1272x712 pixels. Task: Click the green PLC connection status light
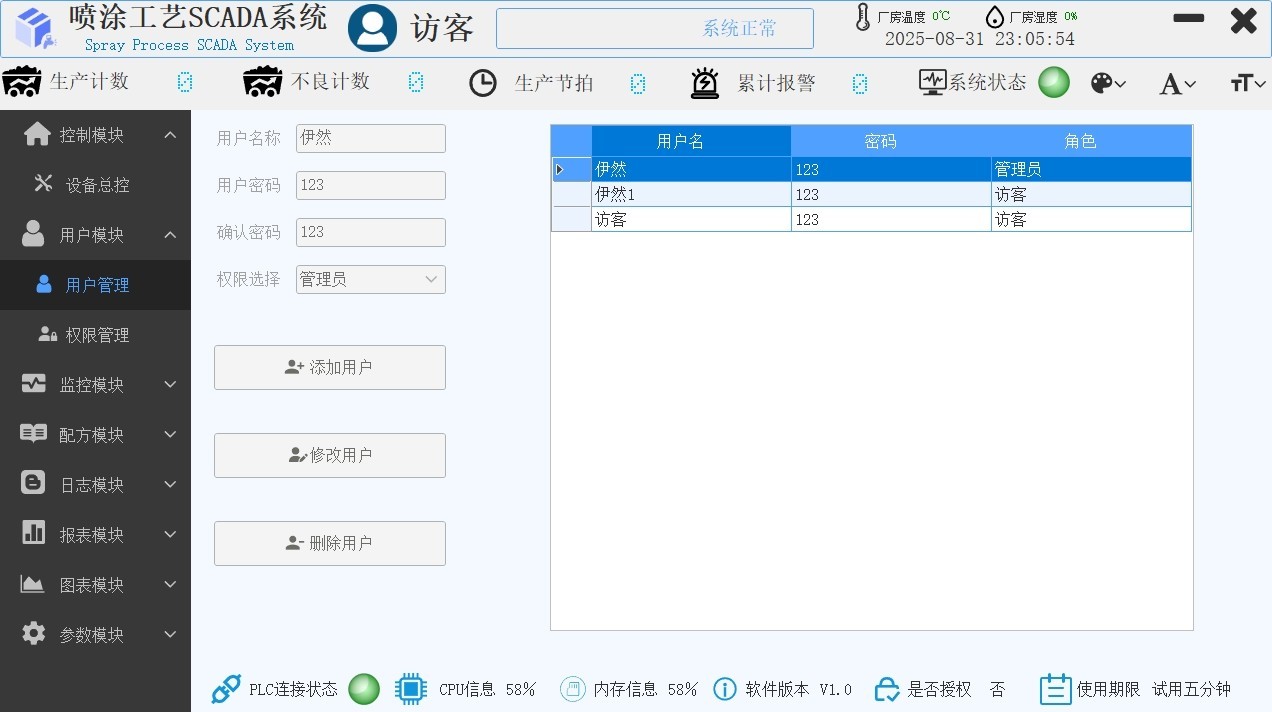(364, 689)
